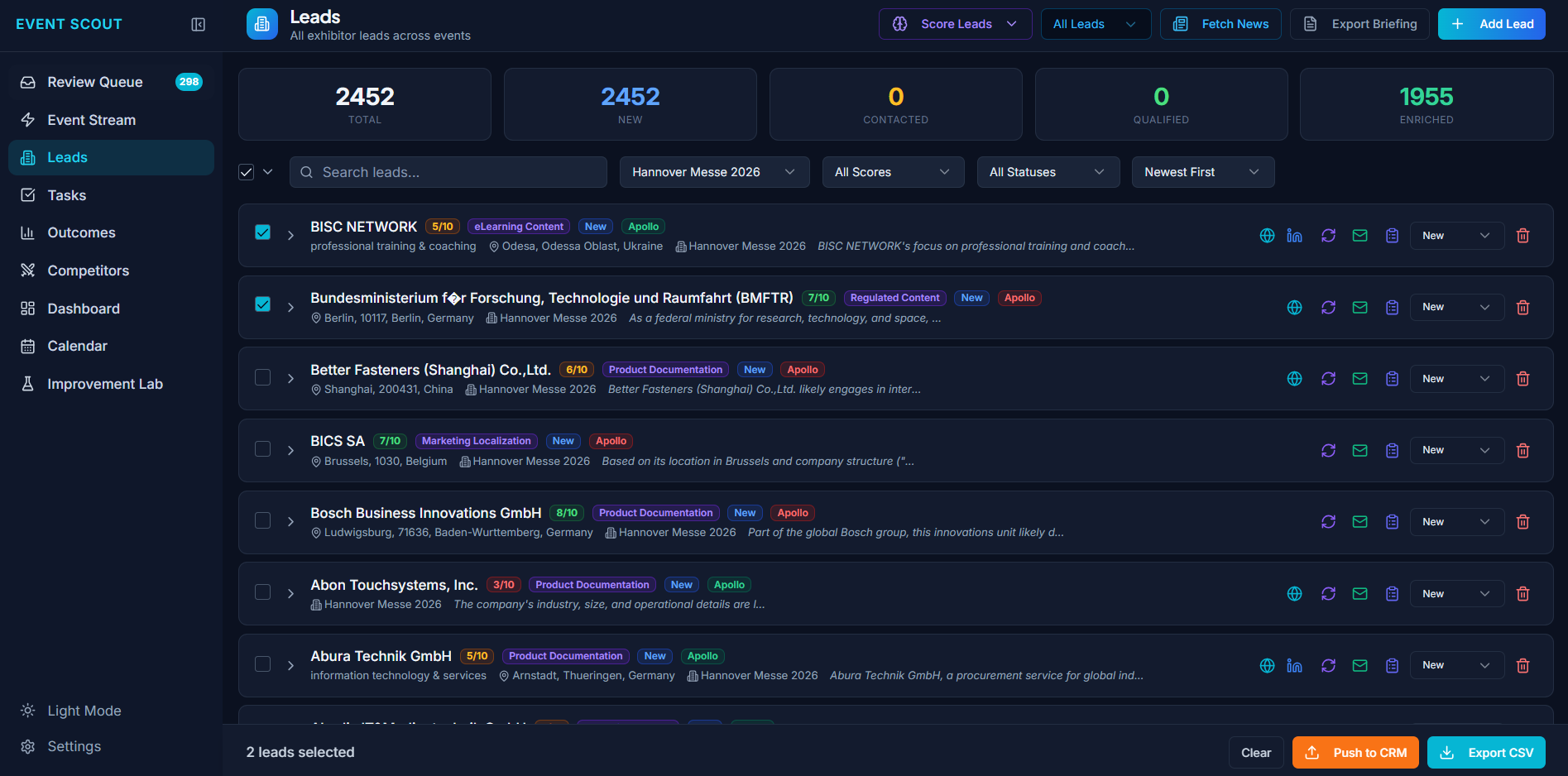Delete the Abura Technik GmbH lead
Image resolution: width=1568 pixels, height=776 pixels.
click(1522, 666)
